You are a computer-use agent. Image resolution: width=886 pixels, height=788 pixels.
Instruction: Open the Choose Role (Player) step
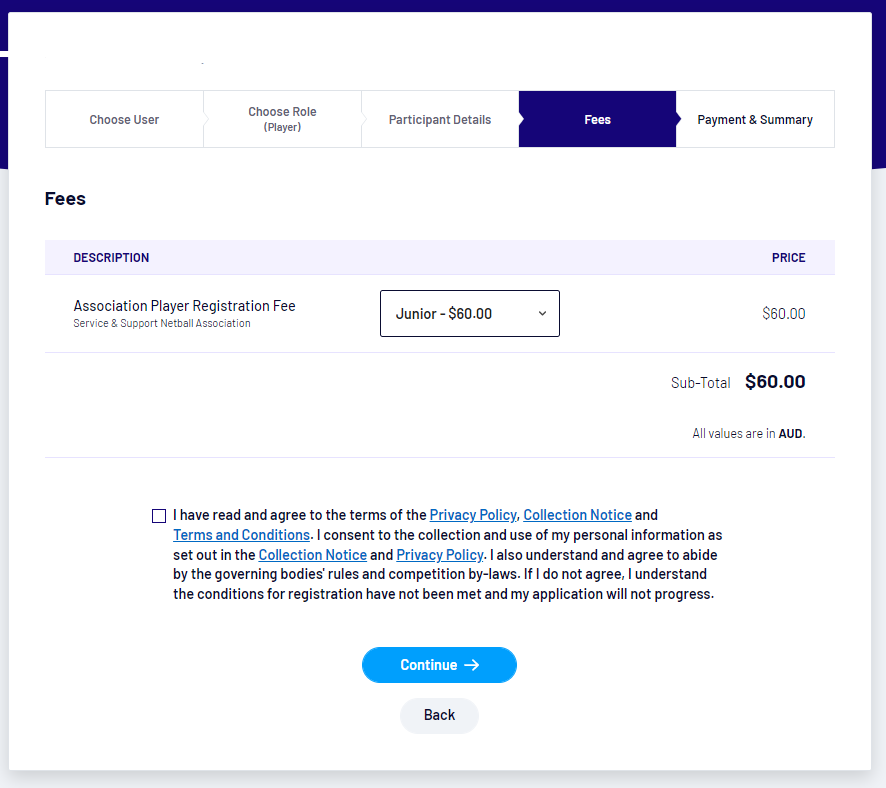click(282, 119)
